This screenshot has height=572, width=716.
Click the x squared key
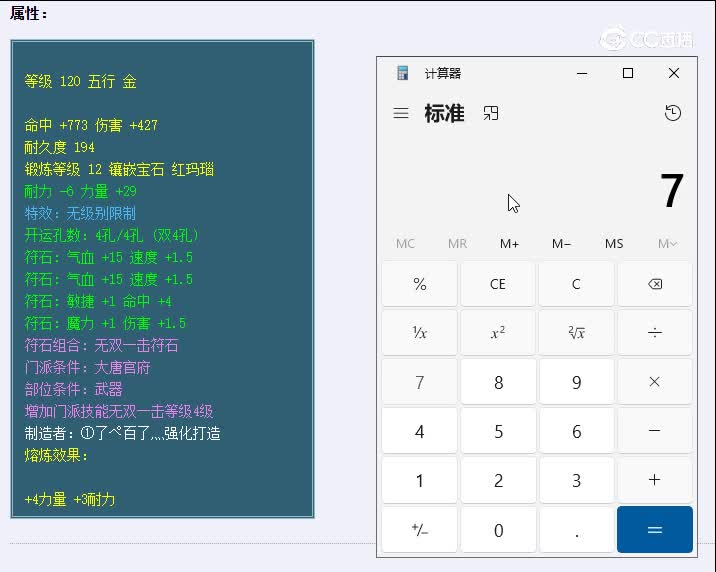tap(498, 333)
